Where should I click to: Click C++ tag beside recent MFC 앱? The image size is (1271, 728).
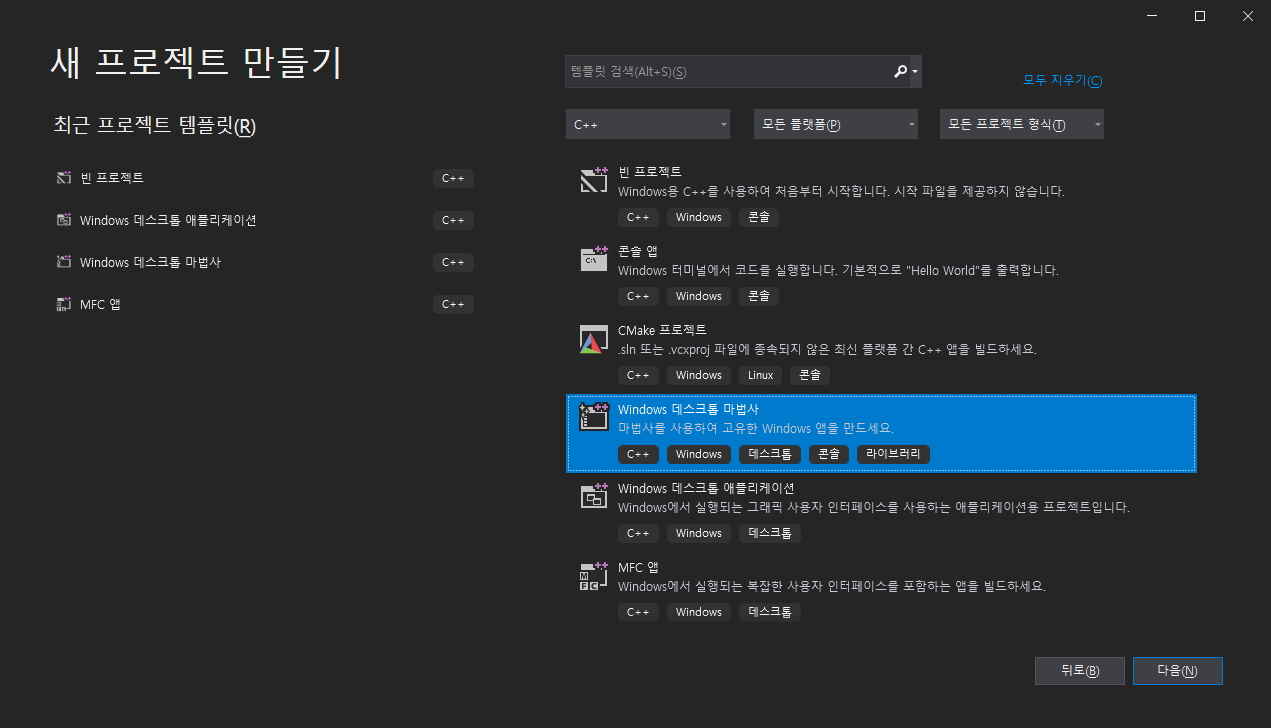point(453,304)
